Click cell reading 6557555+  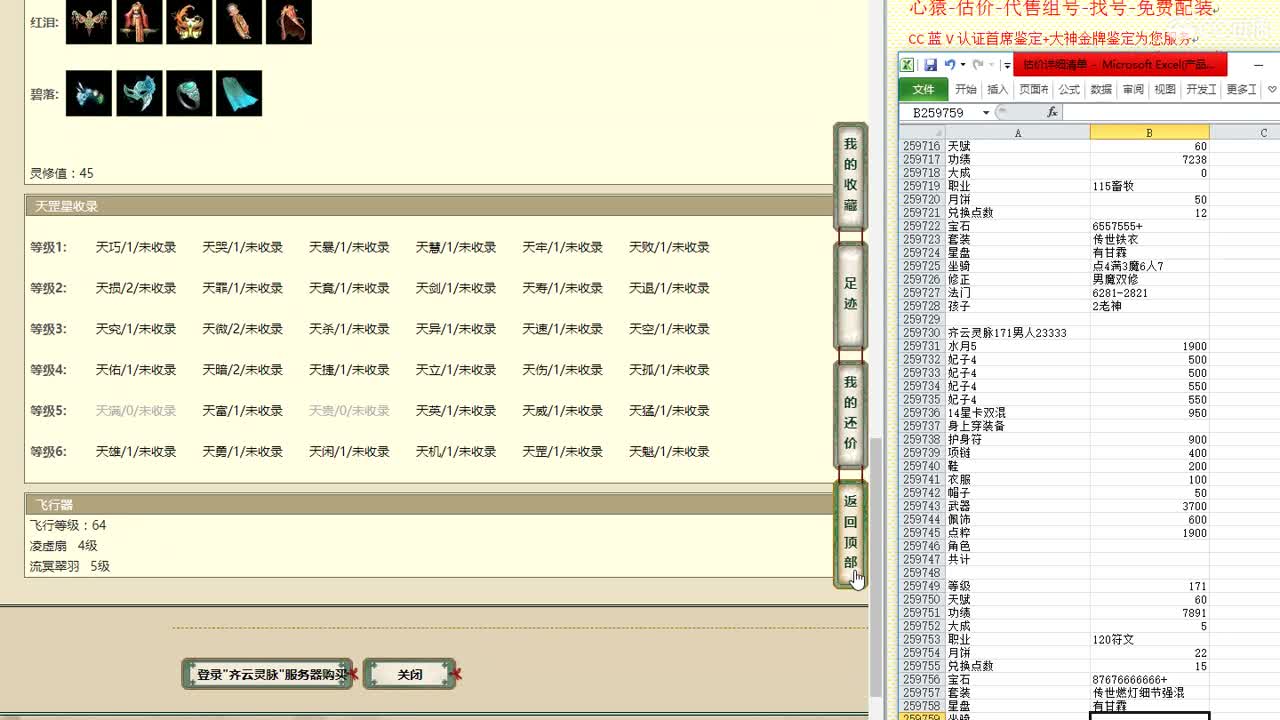(x=1149, y=226)
